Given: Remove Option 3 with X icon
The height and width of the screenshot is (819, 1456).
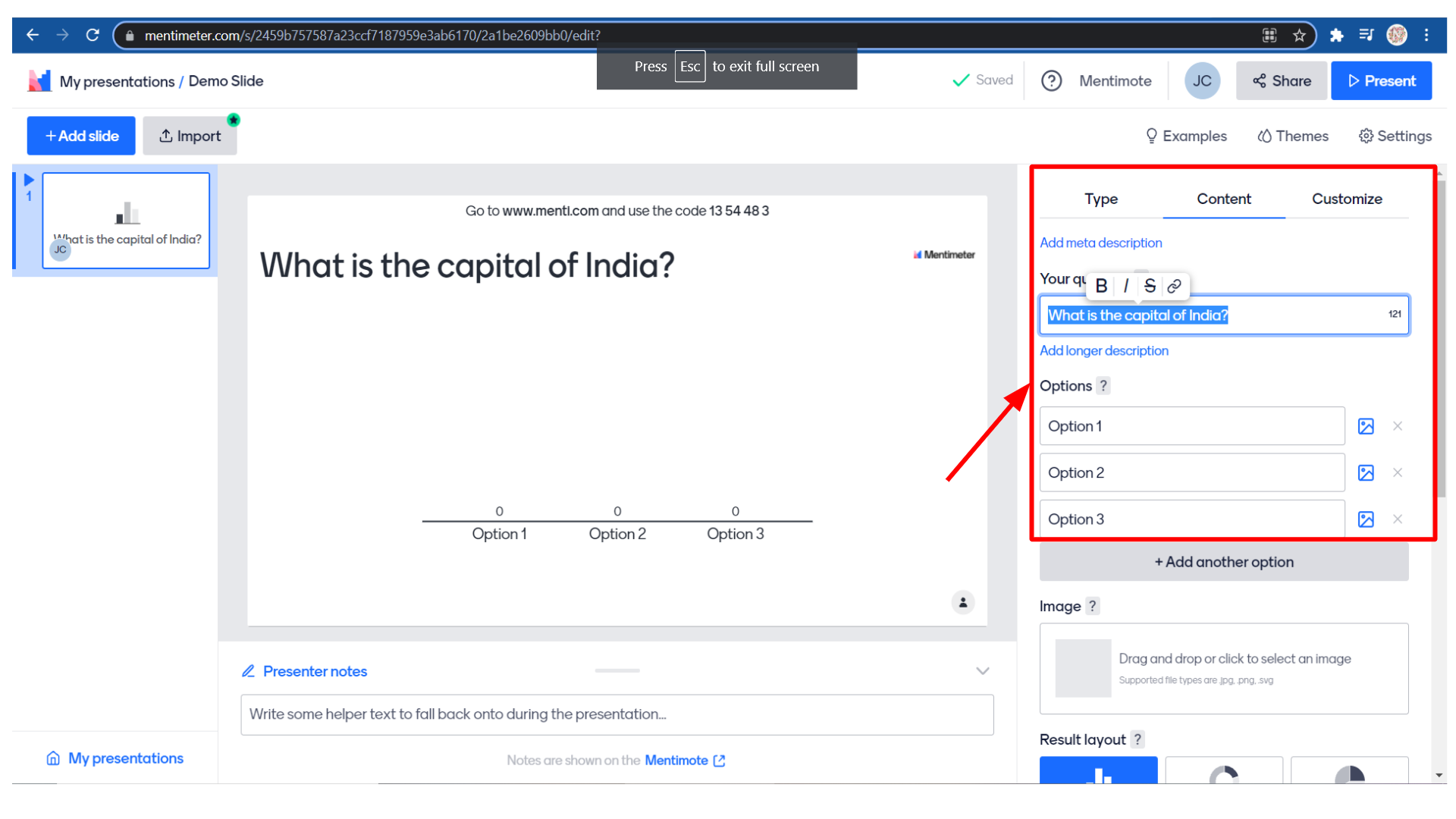Looking at the screenshot, I should point(1398,519).
